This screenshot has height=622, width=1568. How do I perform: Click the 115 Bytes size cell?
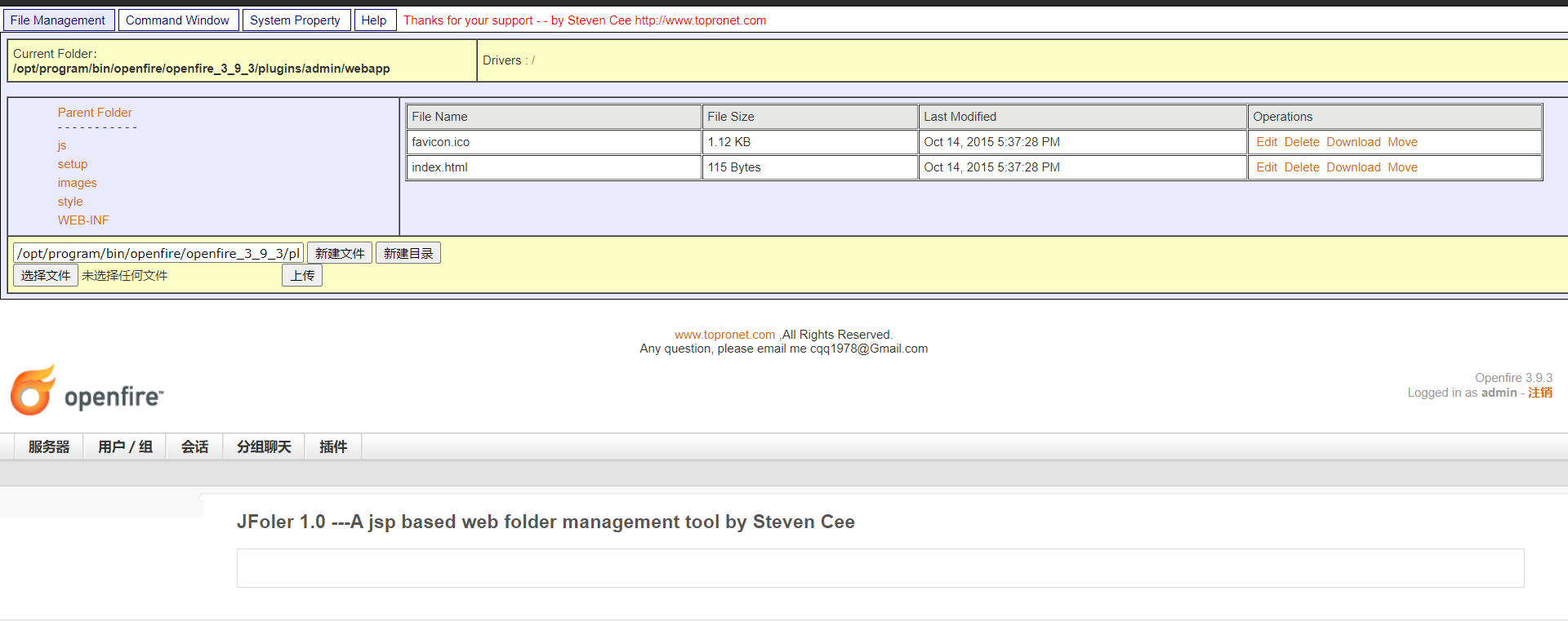810,167
